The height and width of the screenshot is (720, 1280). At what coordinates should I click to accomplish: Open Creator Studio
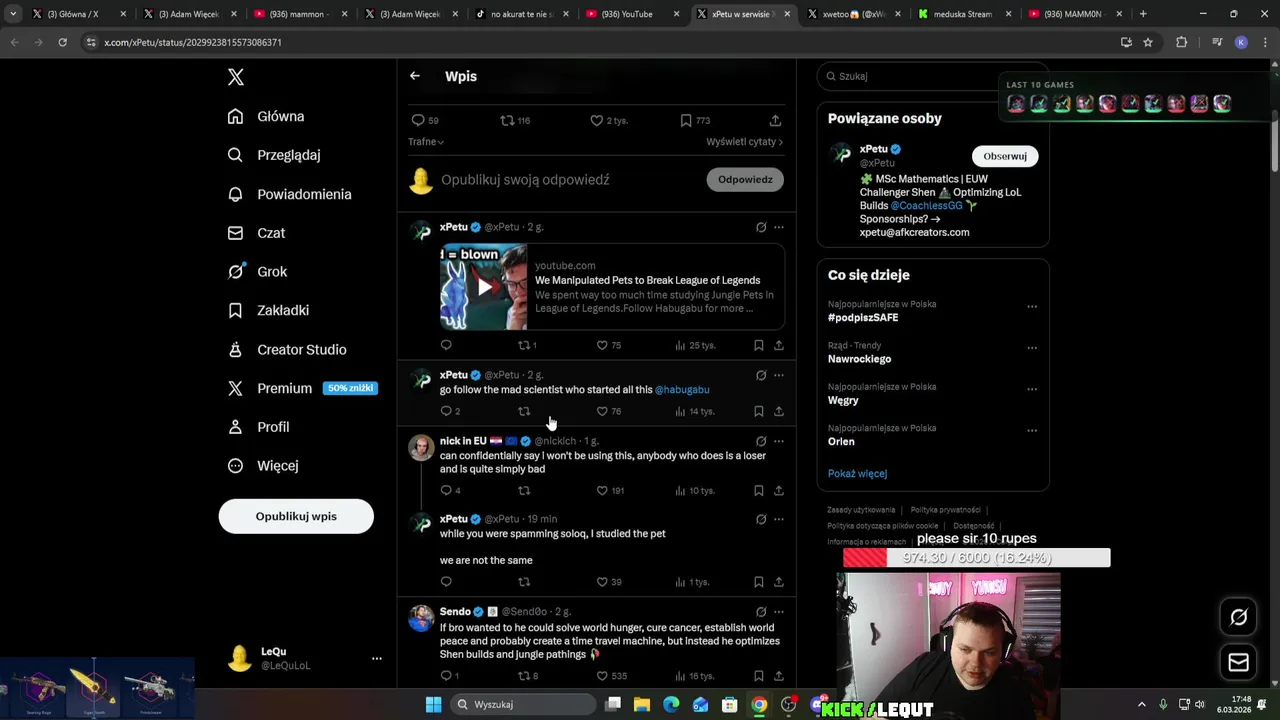(x=287, y=349)
